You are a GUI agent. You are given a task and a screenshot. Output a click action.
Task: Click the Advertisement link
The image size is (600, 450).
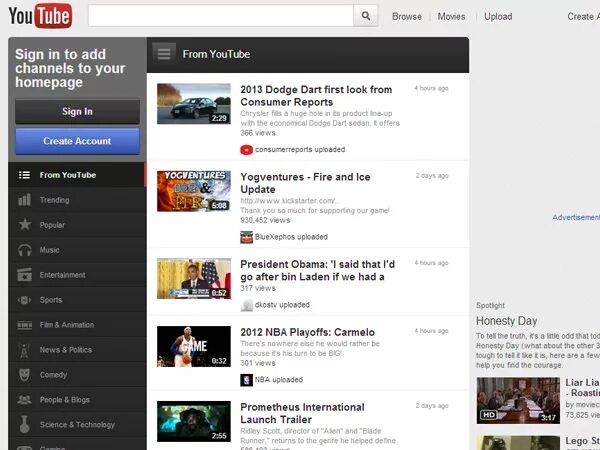pyautogui.click(x=576, y=217)
